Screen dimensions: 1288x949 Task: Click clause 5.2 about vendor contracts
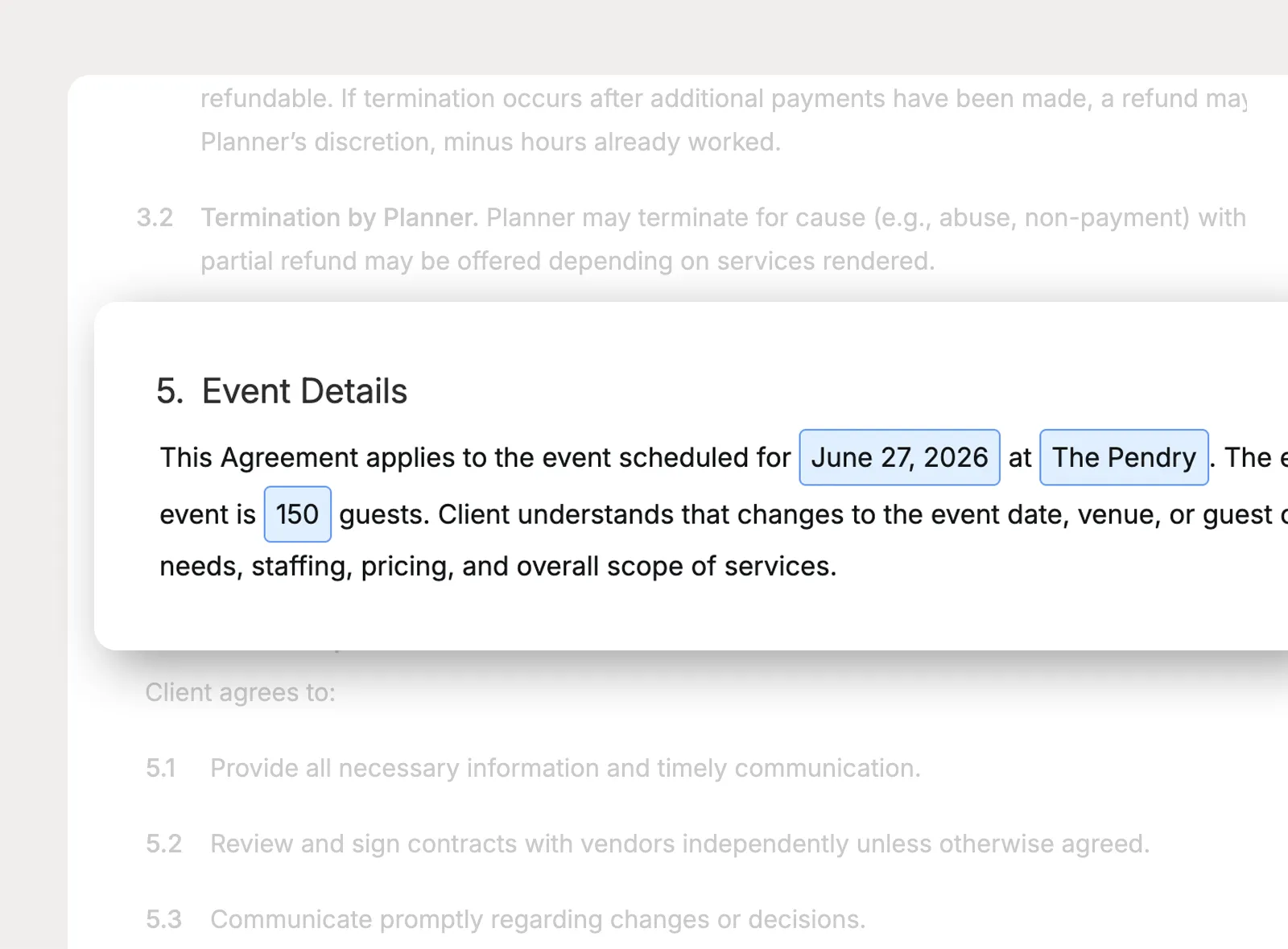click(680, 844)
